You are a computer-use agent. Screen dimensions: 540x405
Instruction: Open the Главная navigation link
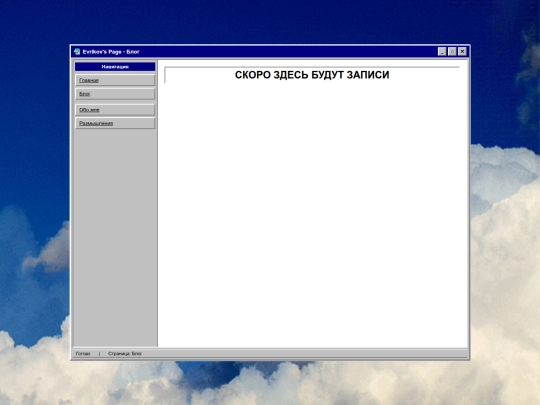point(115,80)
